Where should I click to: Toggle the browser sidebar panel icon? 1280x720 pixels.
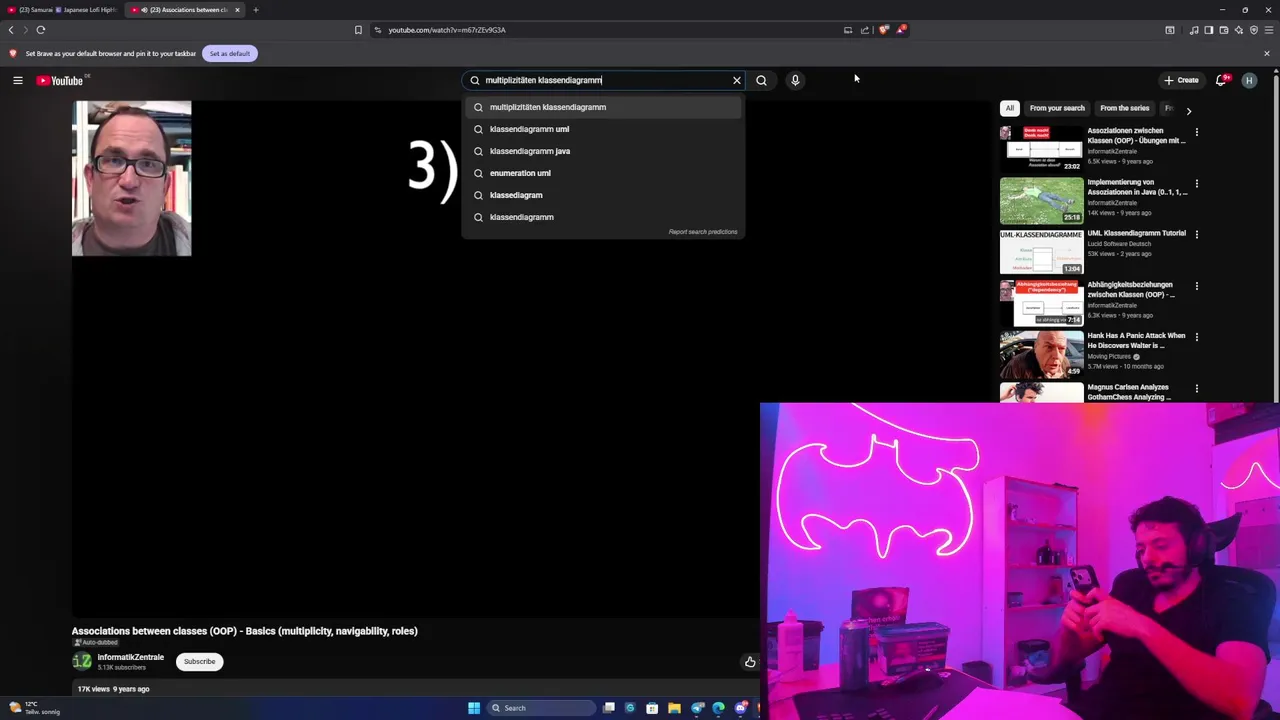point(1208,30)
